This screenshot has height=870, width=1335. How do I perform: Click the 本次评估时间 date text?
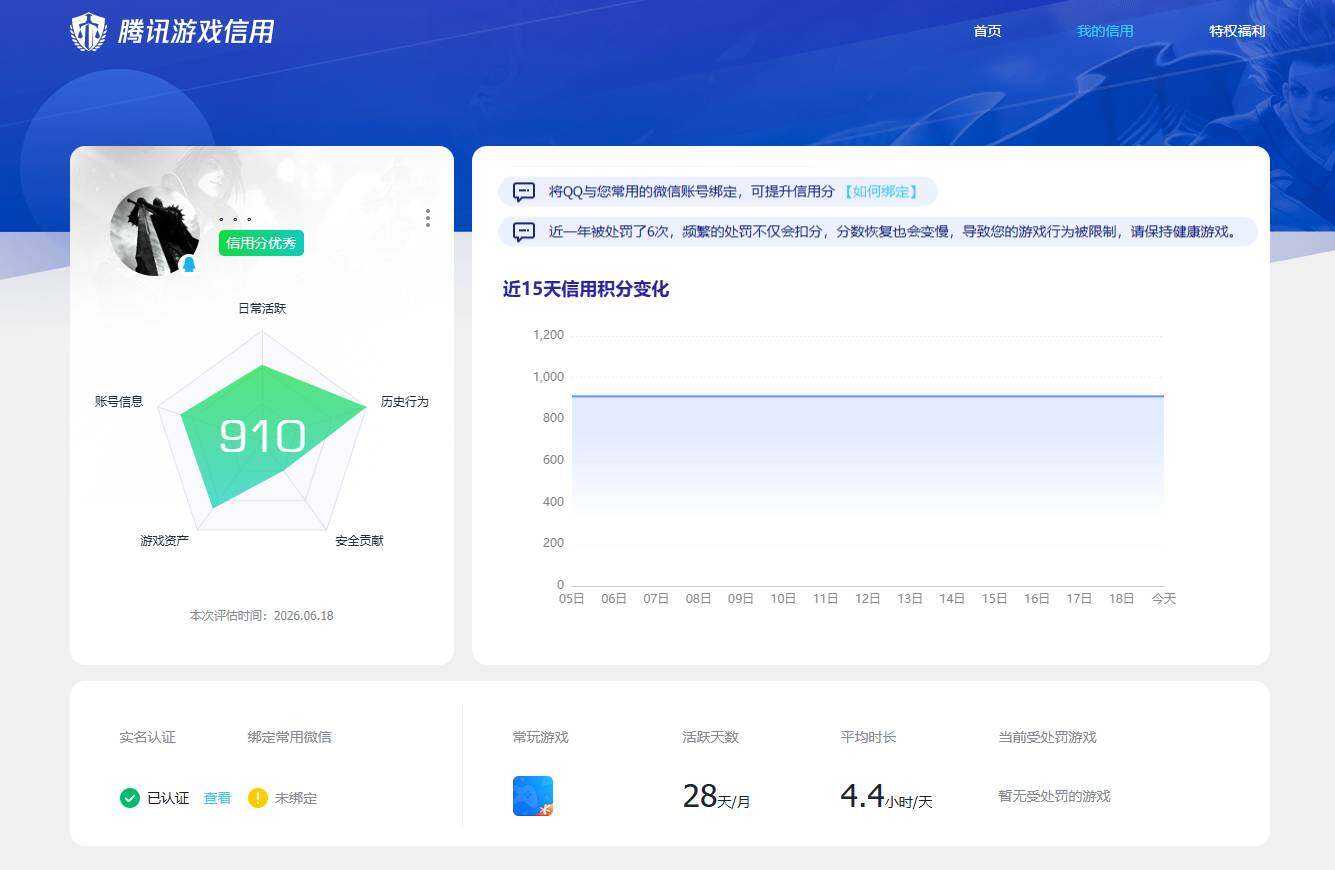click(262, 615)
